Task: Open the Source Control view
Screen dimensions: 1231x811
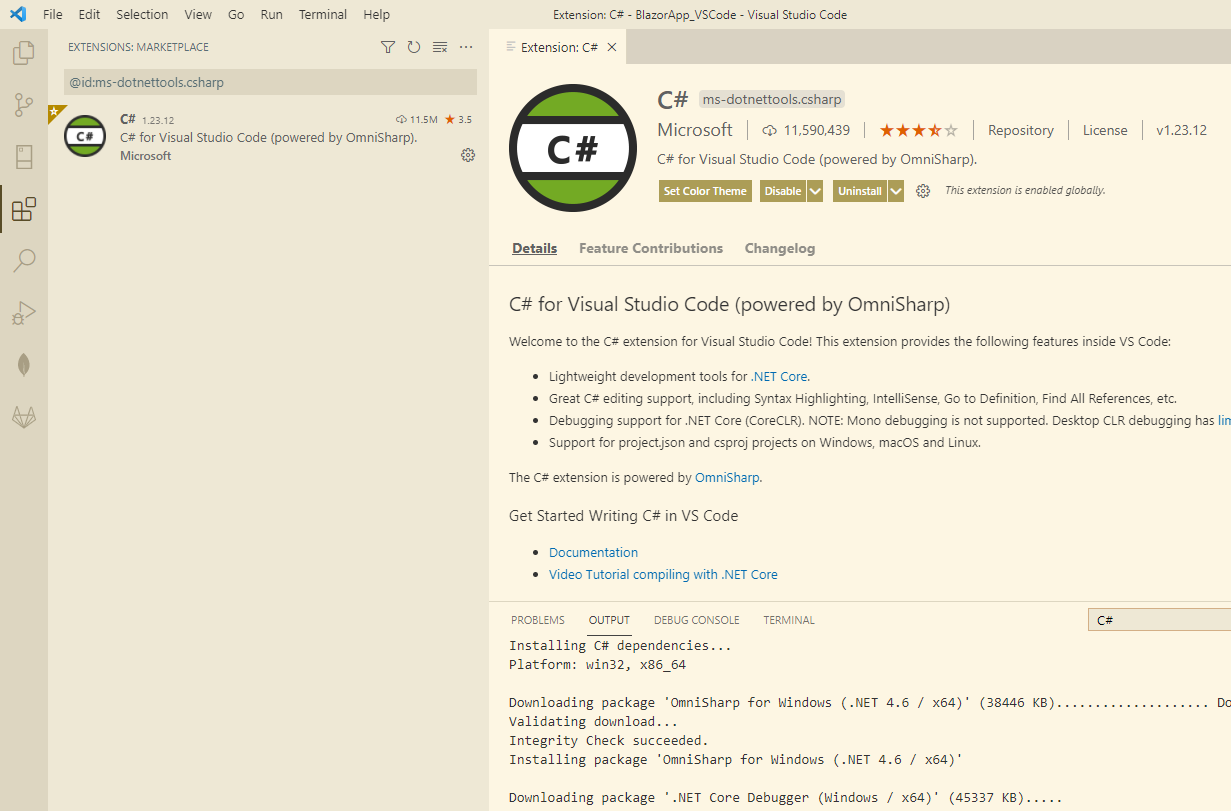Action: pos(23,105)
